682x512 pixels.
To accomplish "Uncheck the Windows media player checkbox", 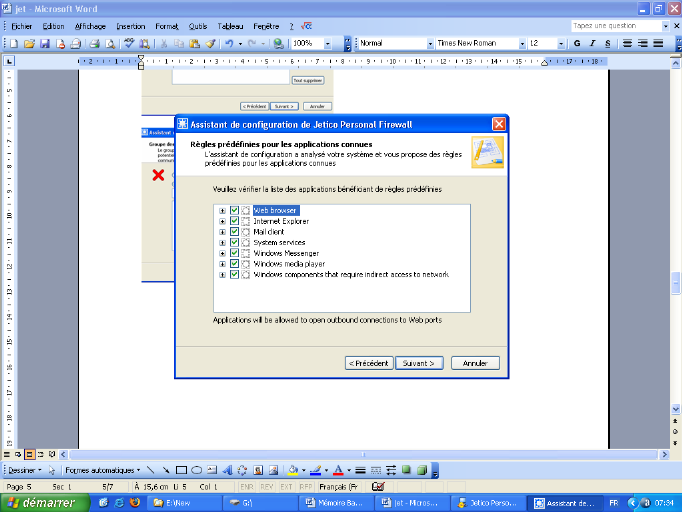I will [234, 264].
